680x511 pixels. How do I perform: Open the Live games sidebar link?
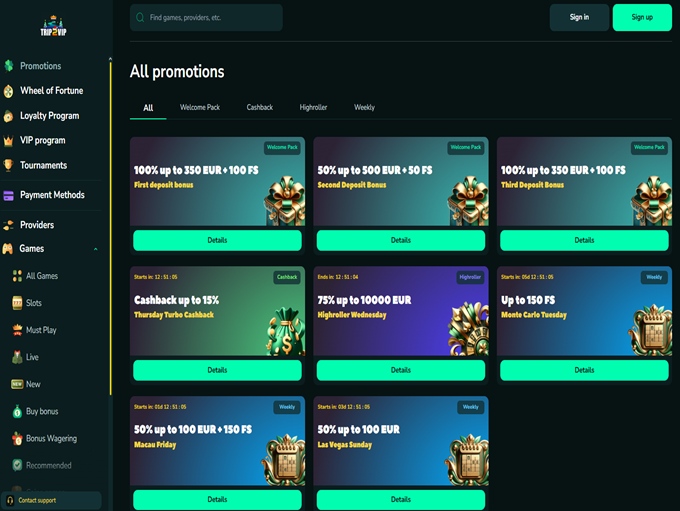coord(33,357)
